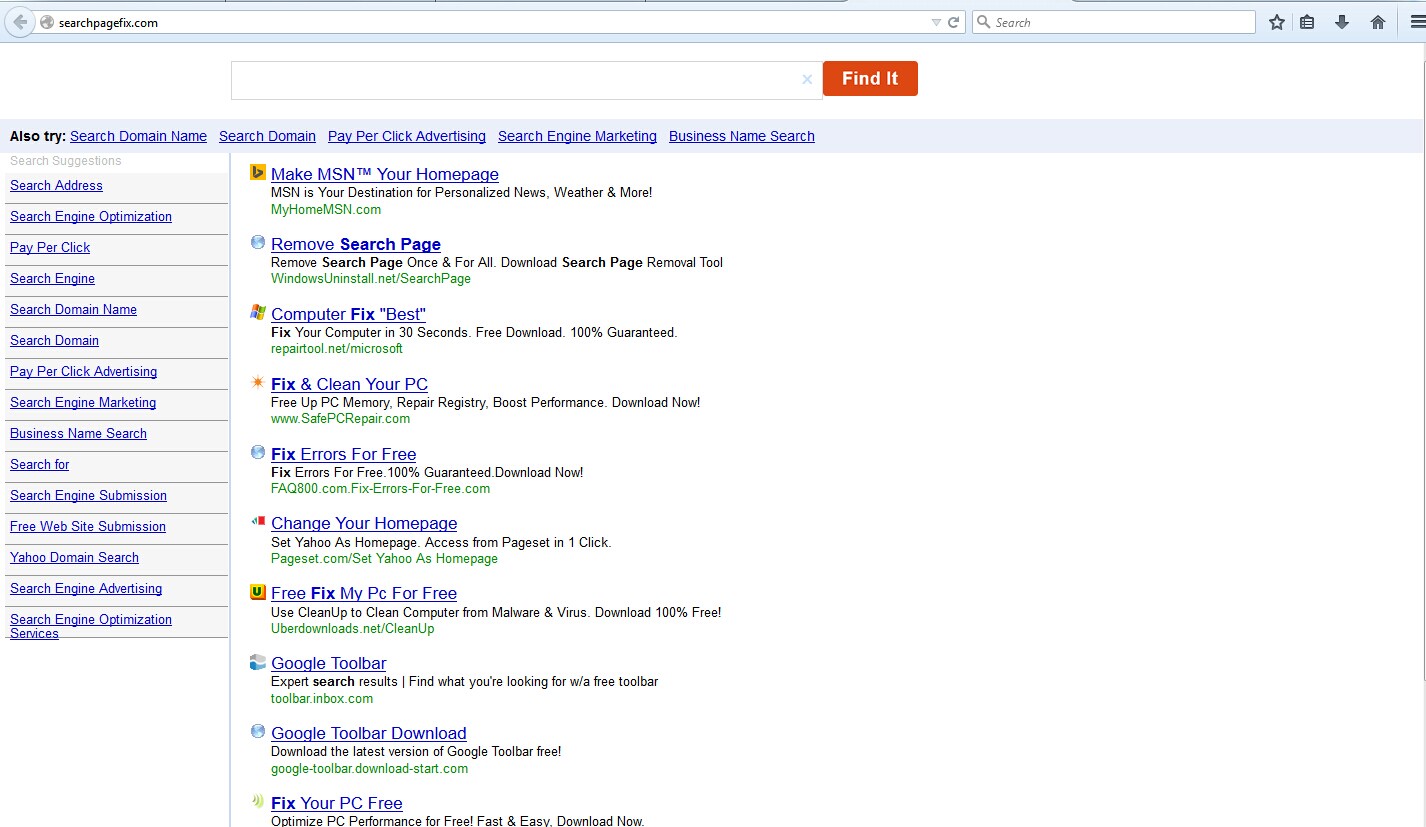Click the Uberdownloads.net/CleanUp URL
This screenshot has height=827, width=1426.
point(353,629)
